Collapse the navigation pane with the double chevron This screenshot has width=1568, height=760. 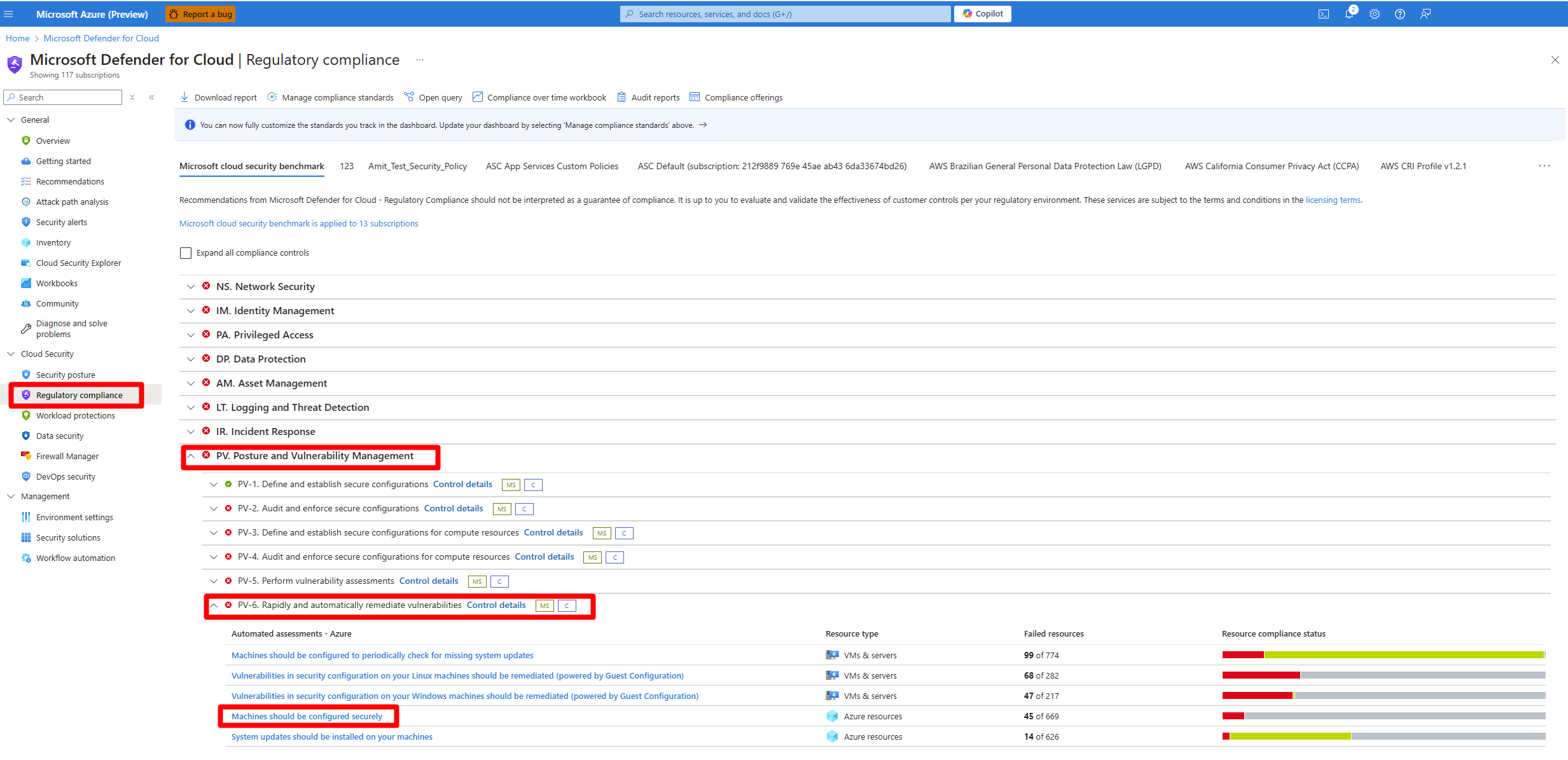(x=152, y=97)
